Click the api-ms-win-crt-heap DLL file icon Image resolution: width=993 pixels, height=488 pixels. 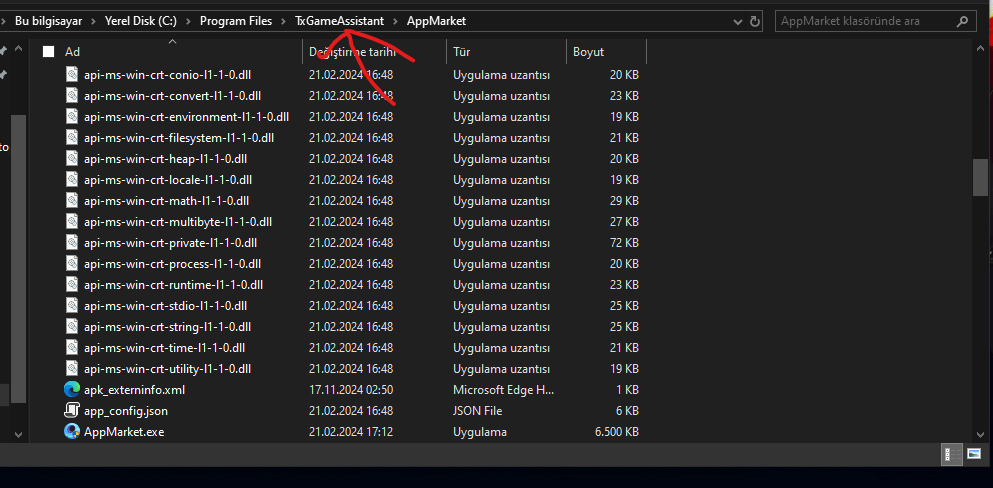[72, 158]
